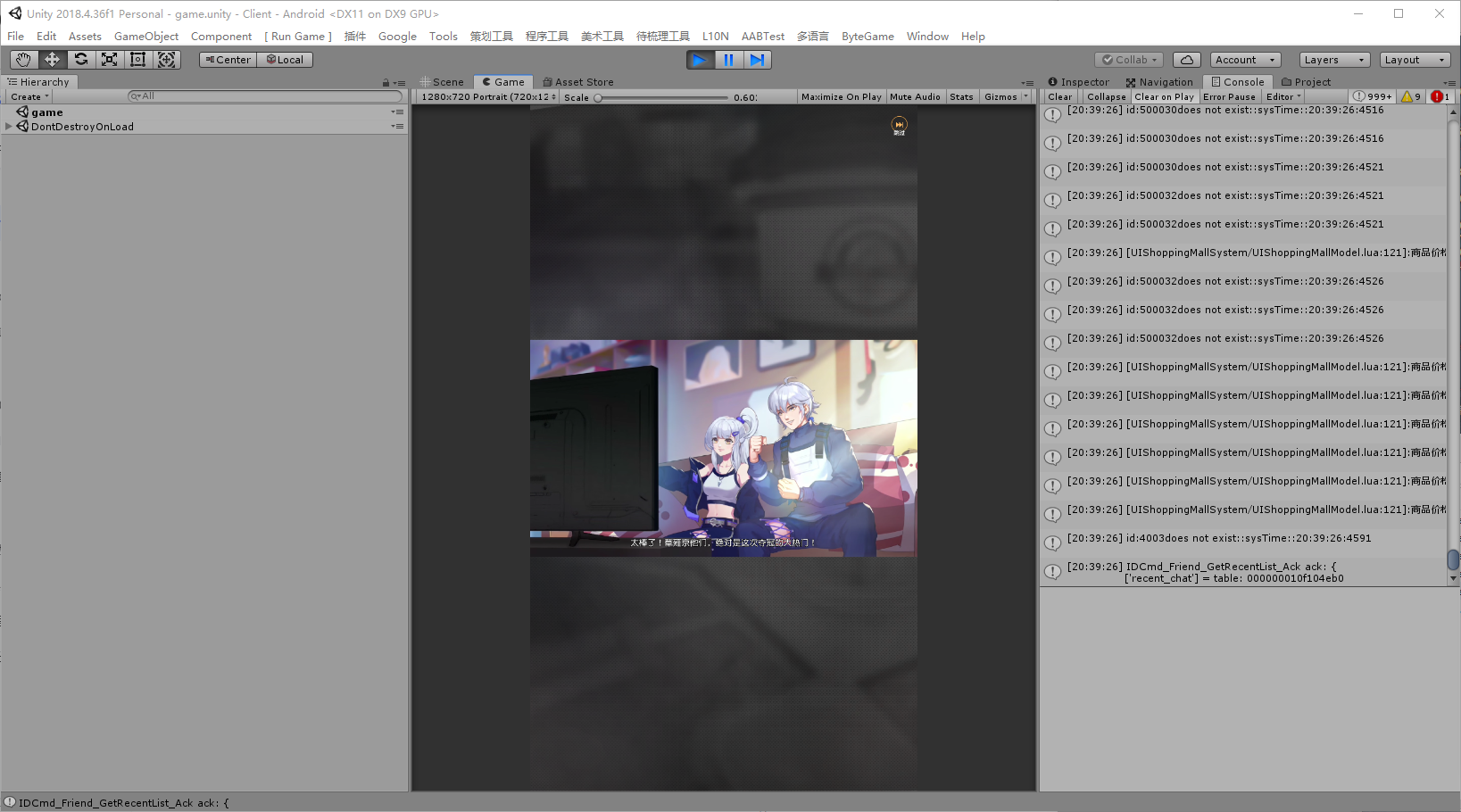This screenshot has width=1461, height=812.
Task: Toggle Mute Audio in Game view
Action: coord(915,96)
